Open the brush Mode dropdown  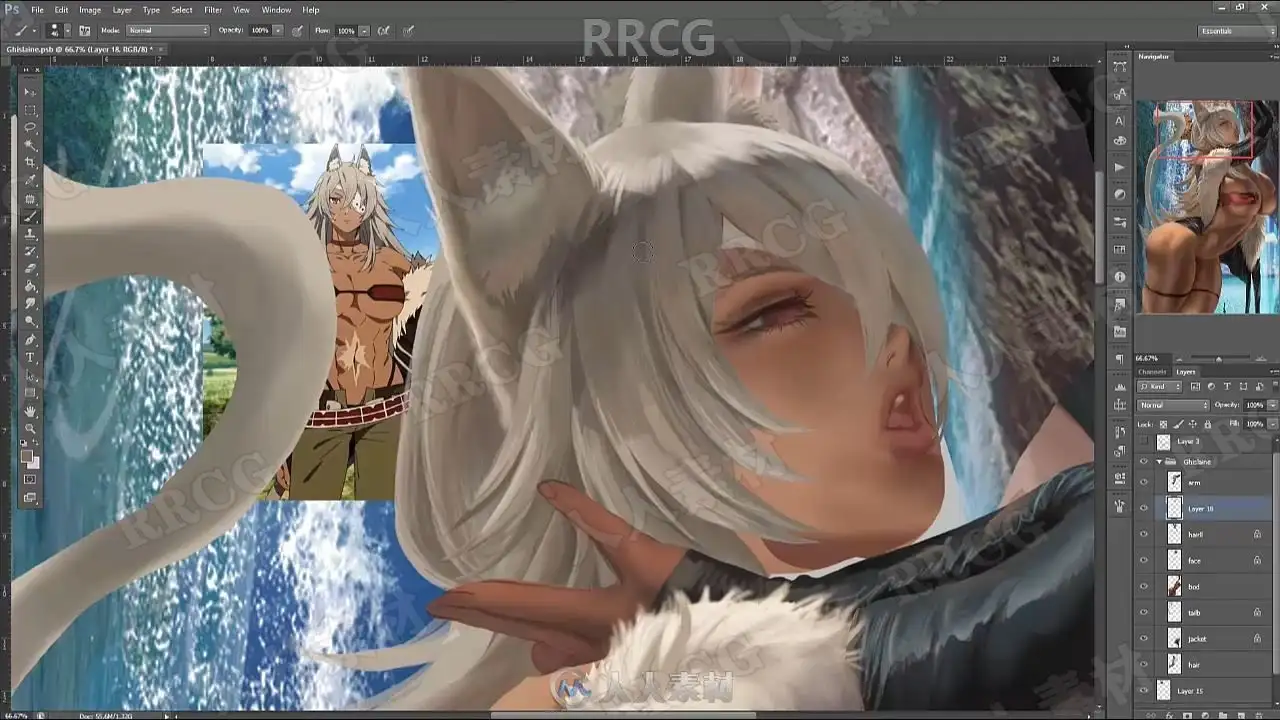167,31
